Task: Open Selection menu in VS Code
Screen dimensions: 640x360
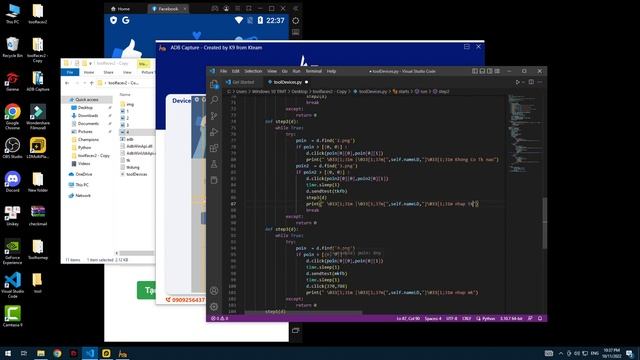Action: (x=253, y=71)
